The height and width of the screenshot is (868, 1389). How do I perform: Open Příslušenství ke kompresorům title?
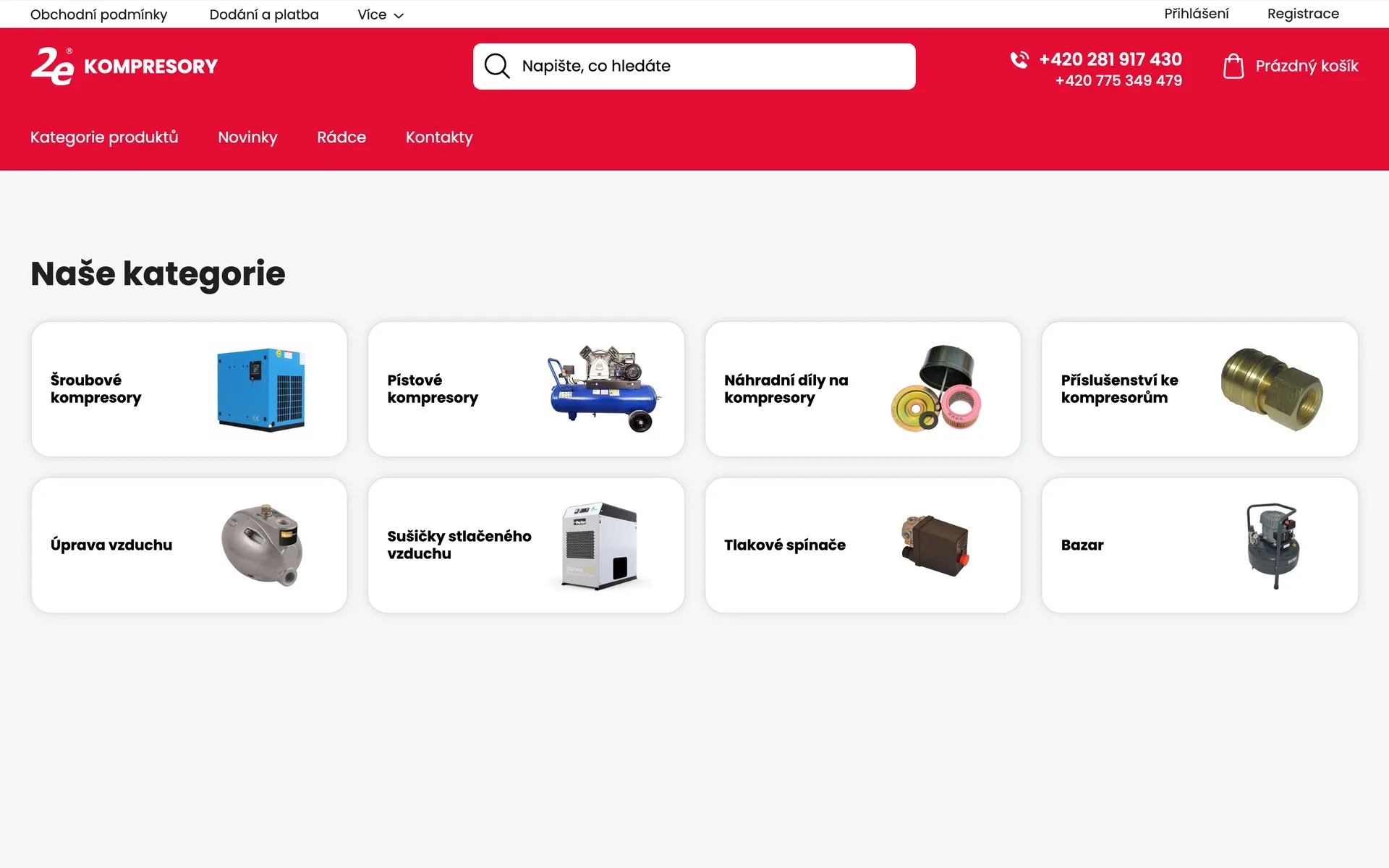click(1119, 389)
